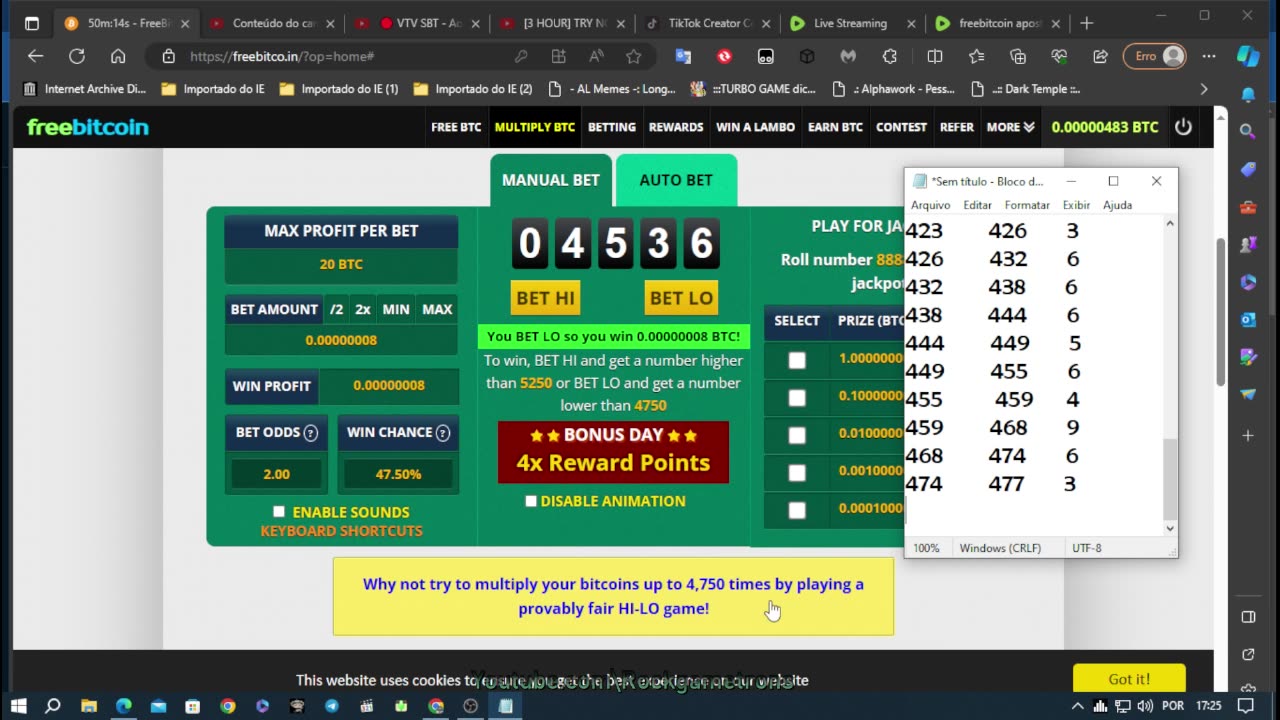The image size is (1280, 720).
Task: Add a sidebar app with the plus icon
Action: (x=1248, y=436)
